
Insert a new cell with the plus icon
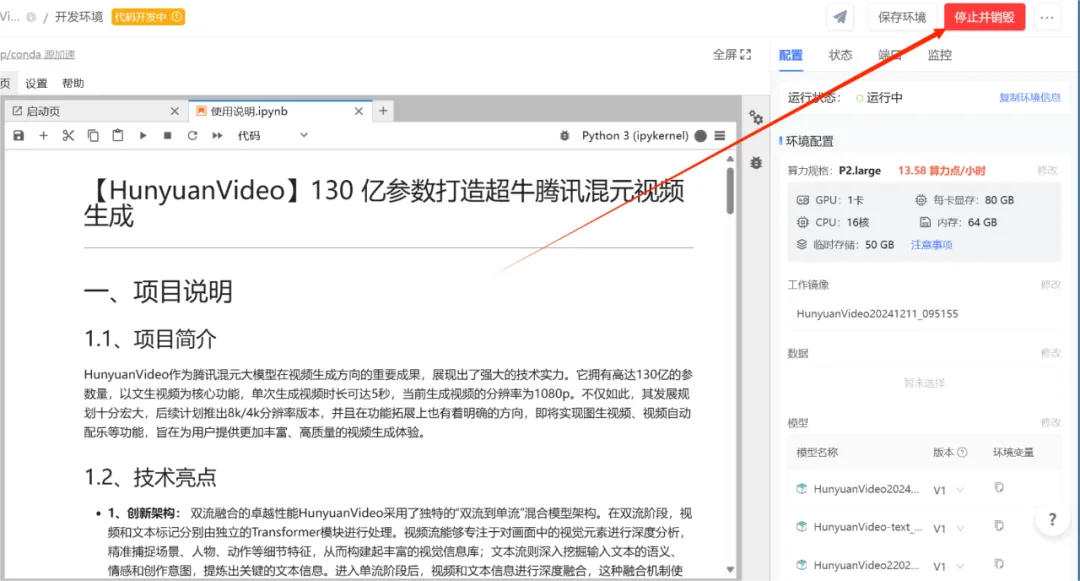click(x=43, y=136)
